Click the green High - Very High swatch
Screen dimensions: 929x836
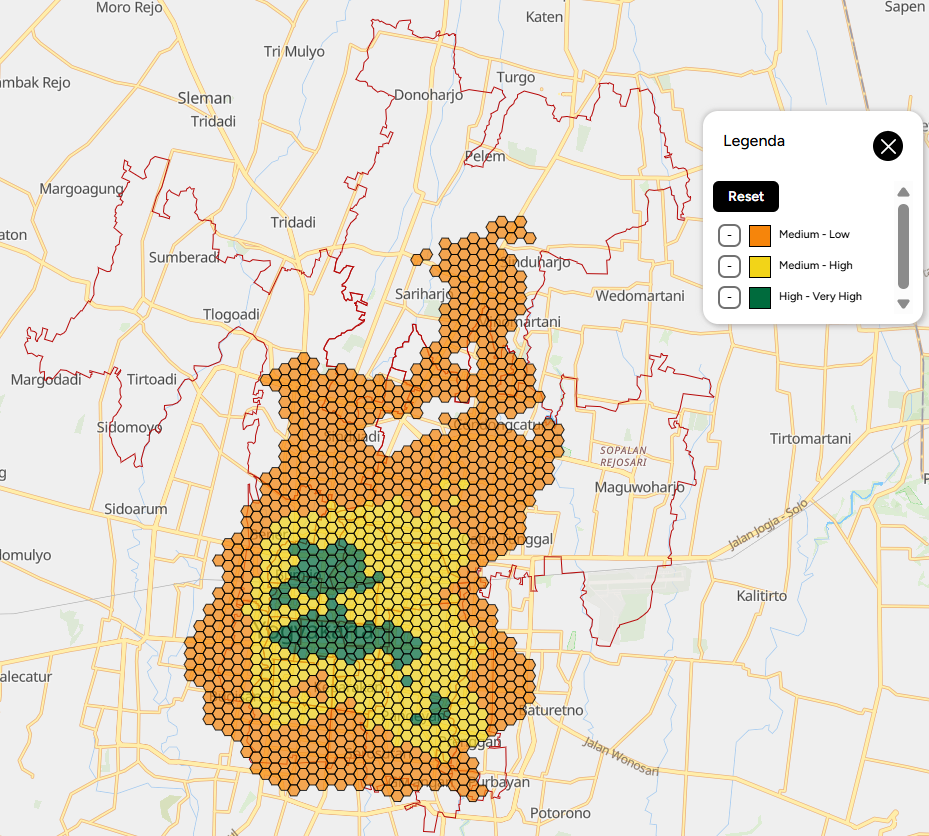point(760,297)
